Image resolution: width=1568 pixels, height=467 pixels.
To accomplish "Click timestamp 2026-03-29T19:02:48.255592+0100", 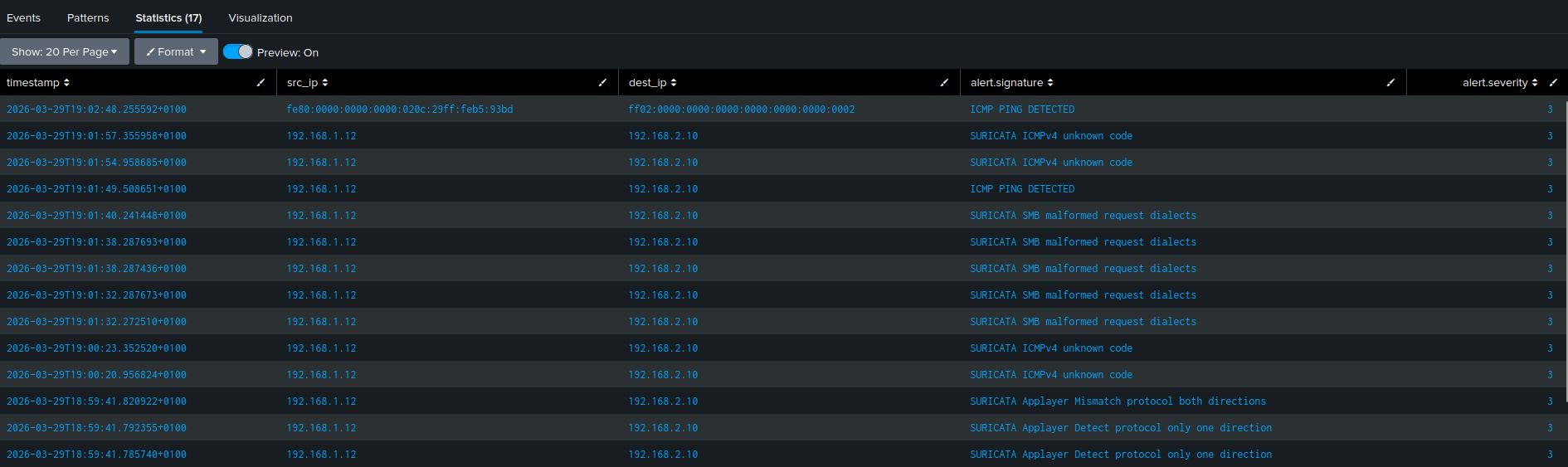I will point(96,109).
